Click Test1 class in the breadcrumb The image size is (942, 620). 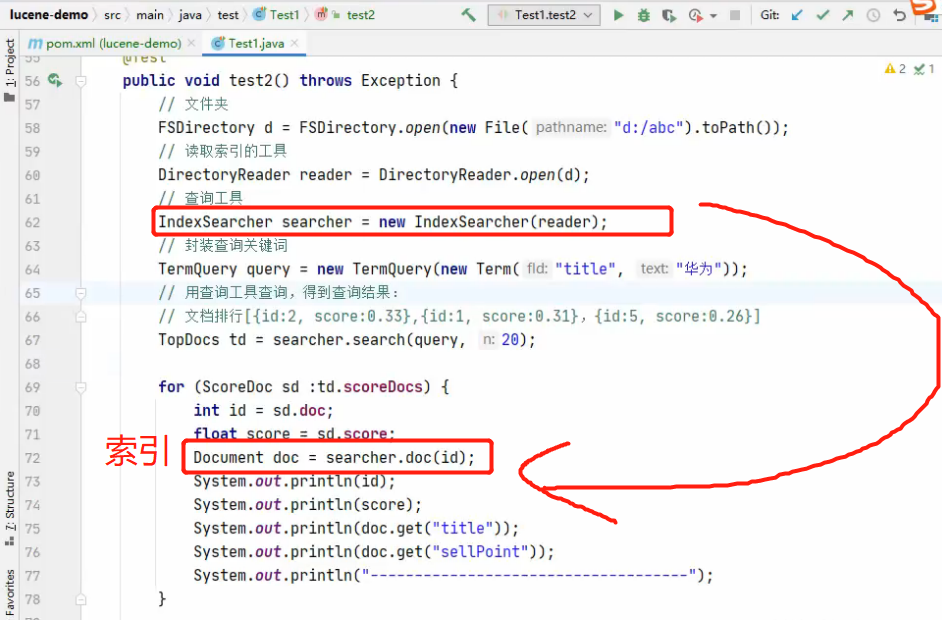[276, 15]
